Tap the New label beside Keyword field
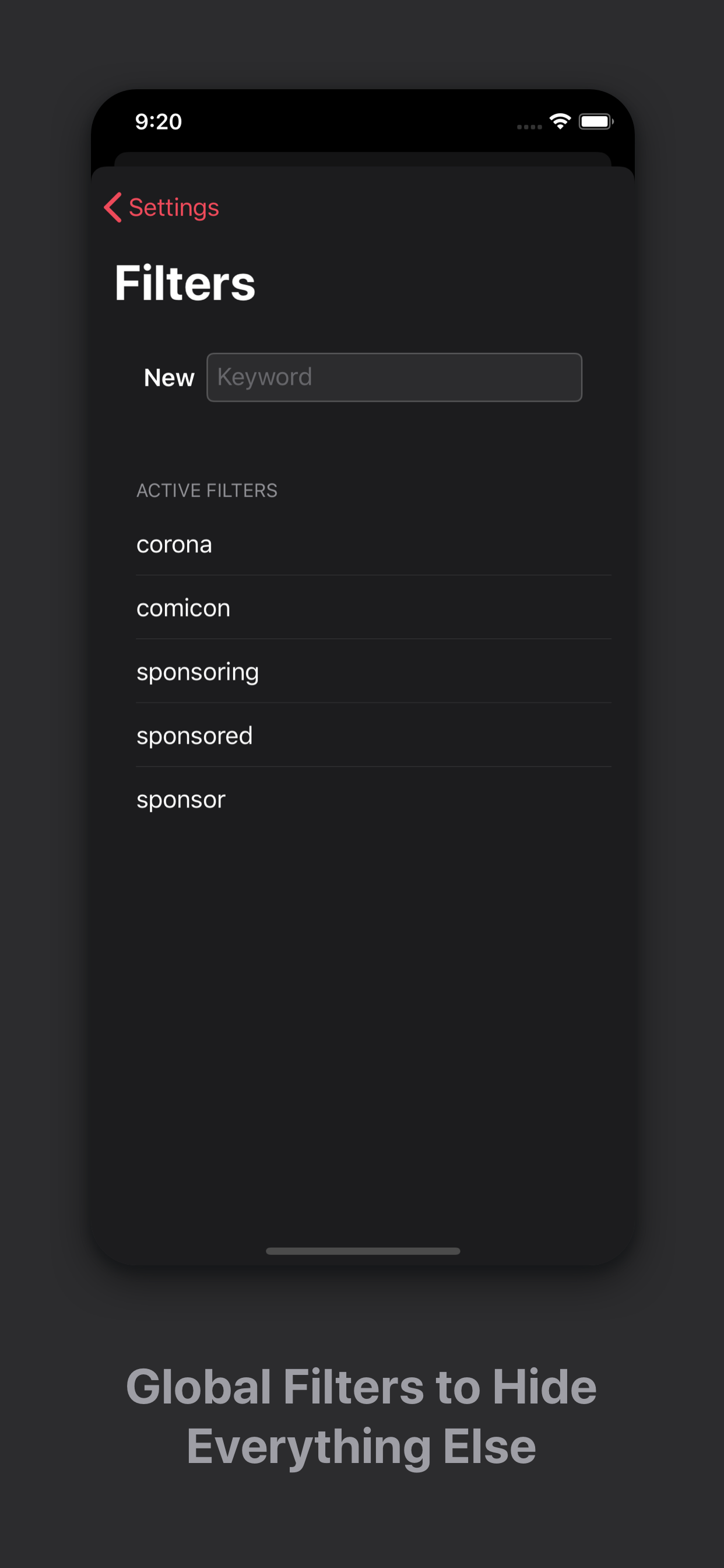 [169, 377]
